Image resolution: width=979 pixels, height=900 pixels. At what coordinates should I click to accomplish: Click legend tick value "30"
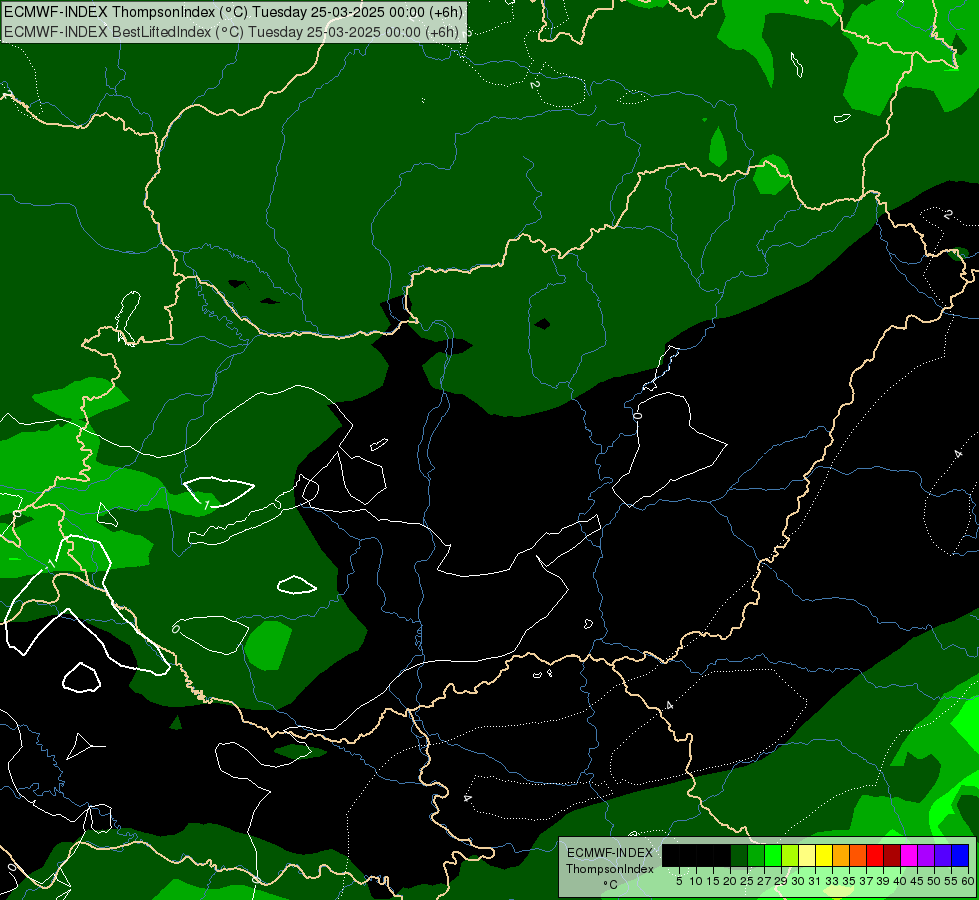(x=798, y=881)
